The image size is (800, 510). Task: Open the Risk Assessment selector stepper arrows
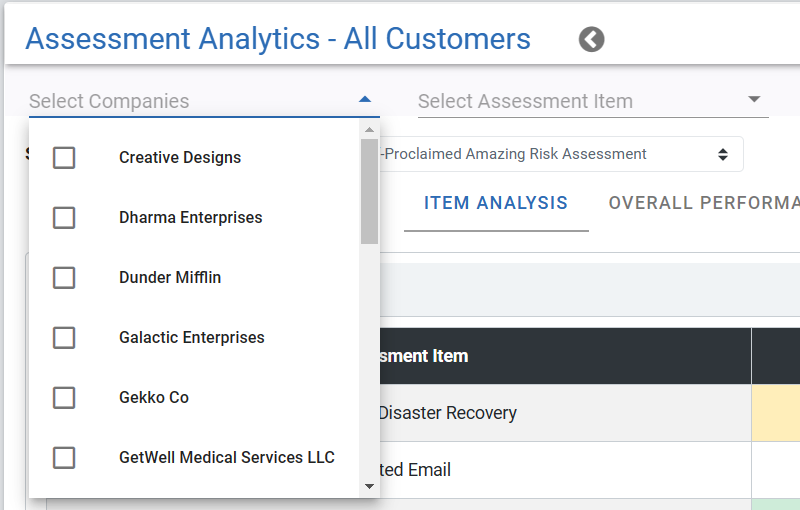(722, 155)
